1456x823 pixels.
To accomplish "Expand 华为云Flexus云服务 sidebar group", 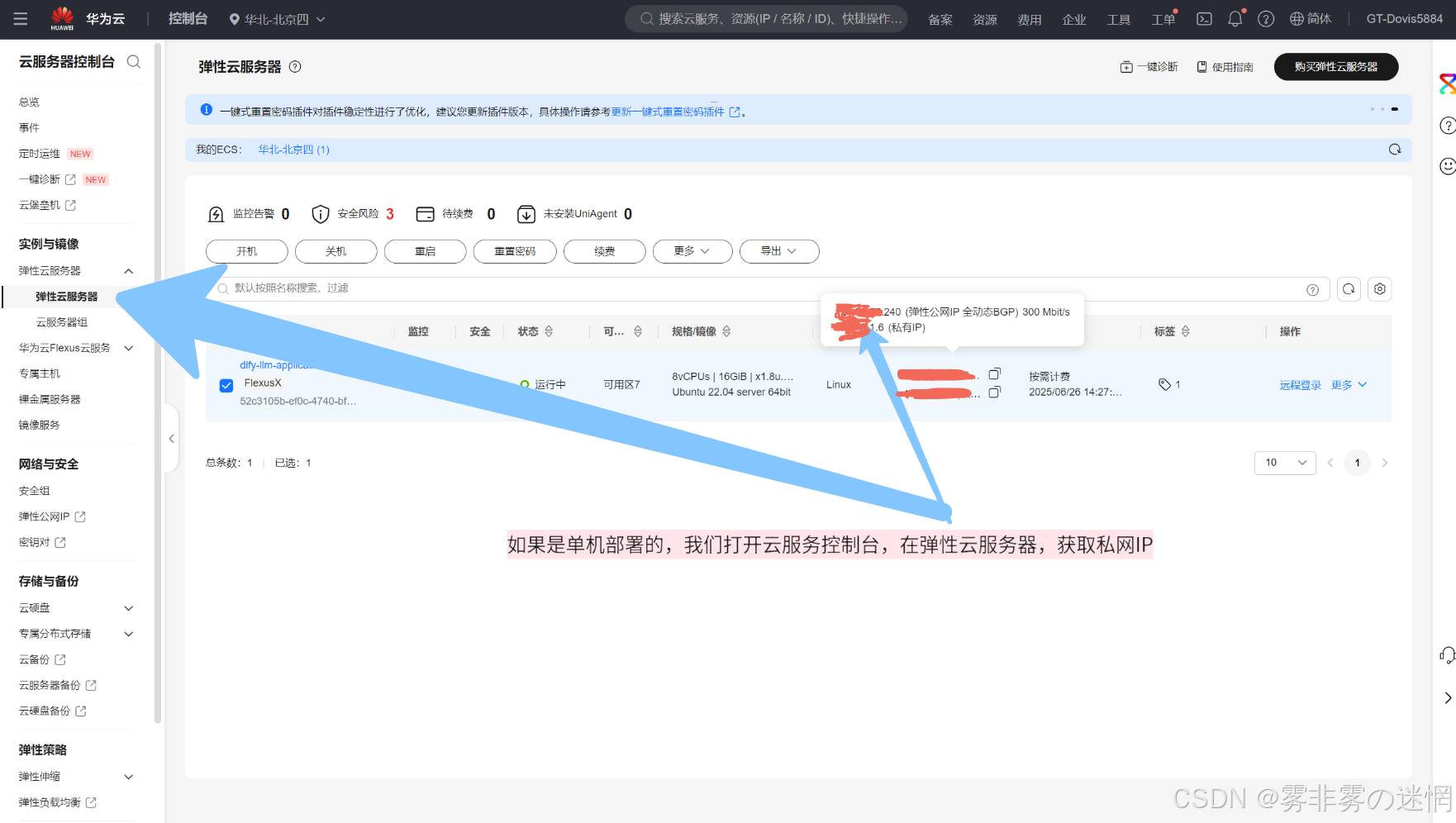I will (129, 348).
